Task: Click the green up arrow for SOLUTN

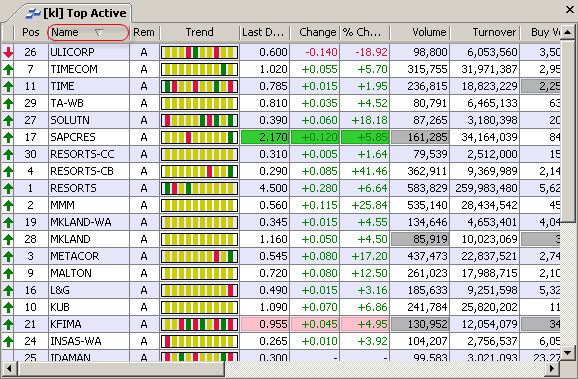Action: (8, 120)
